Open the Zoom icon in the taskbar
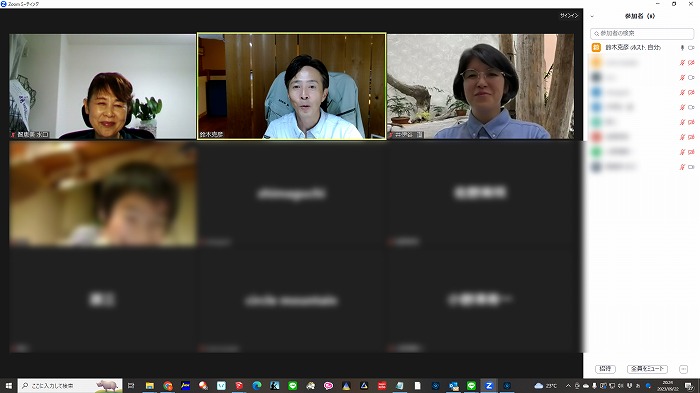The height and width of the screenshot is (393, 700). [x=489, y=385]
